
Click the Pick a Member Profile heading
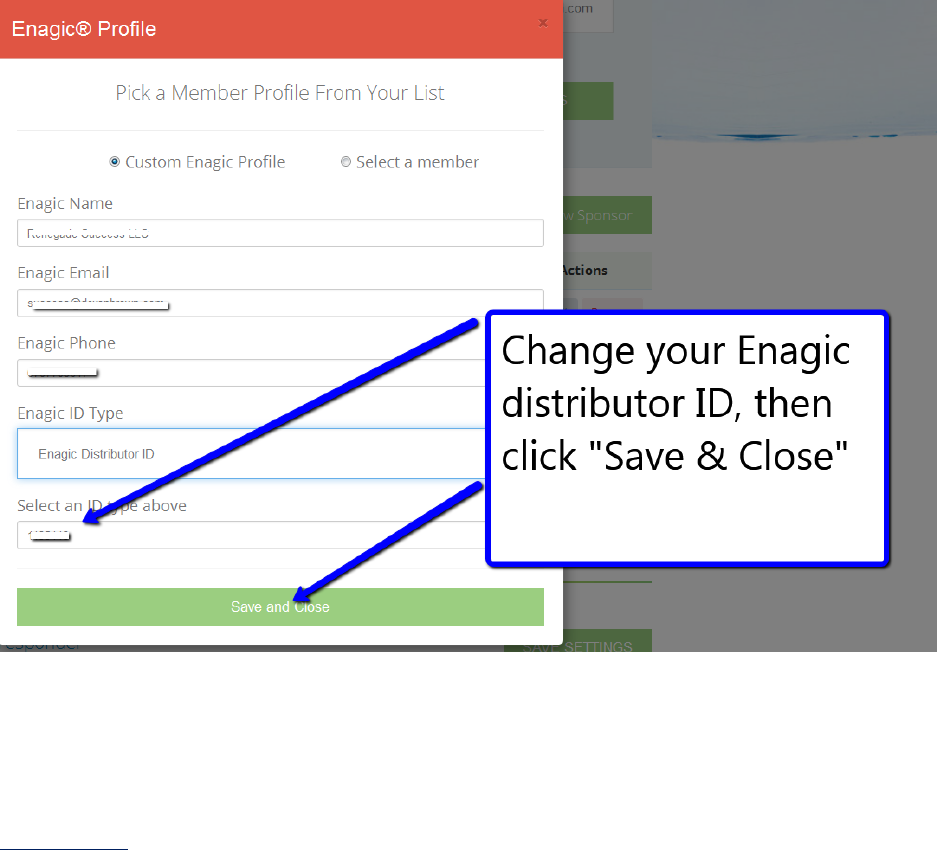pos(280,93)
